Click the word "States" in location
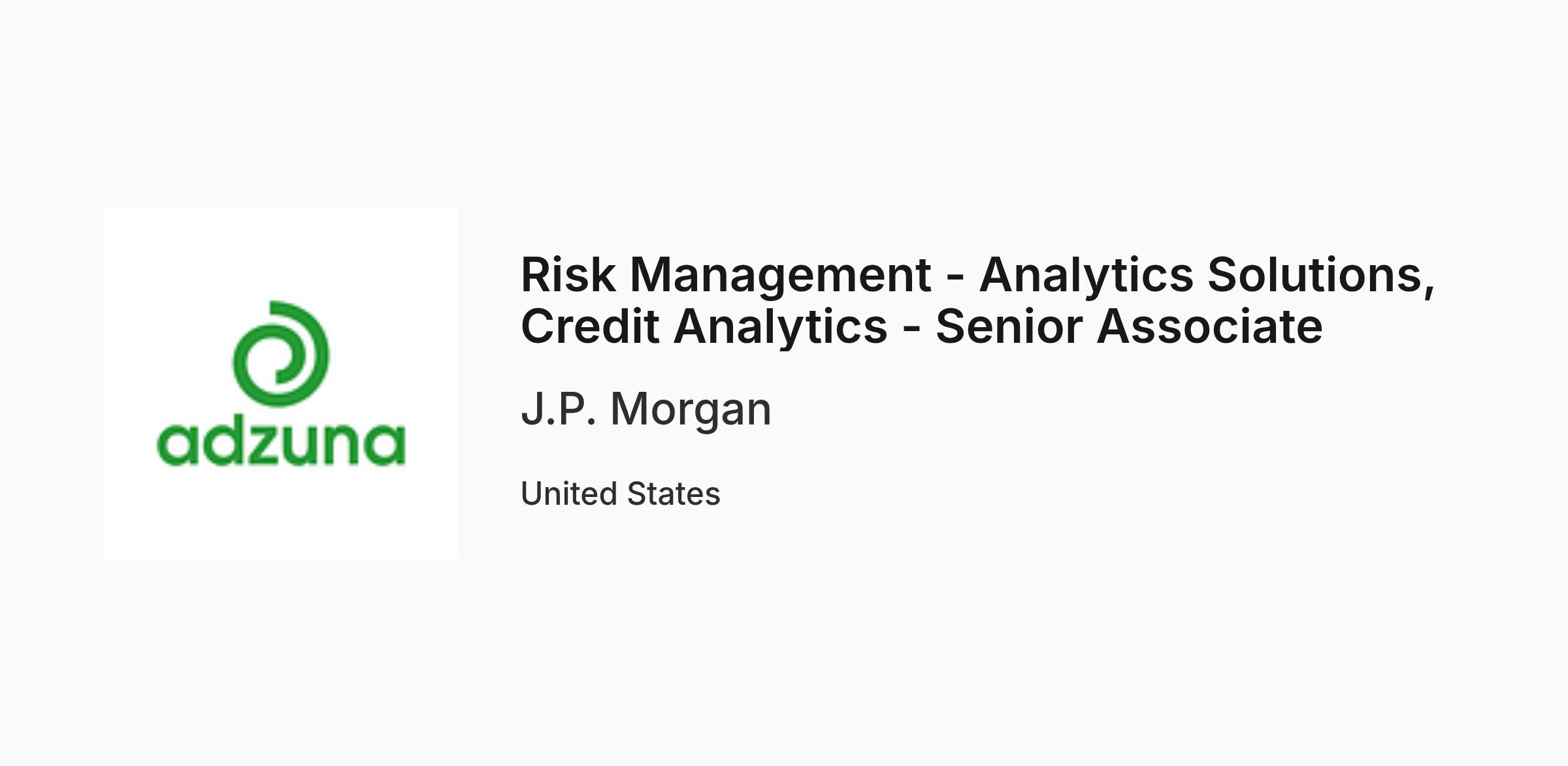This screenshot has width=1568, height=766. pyautogui.click(x=674, y=494)
